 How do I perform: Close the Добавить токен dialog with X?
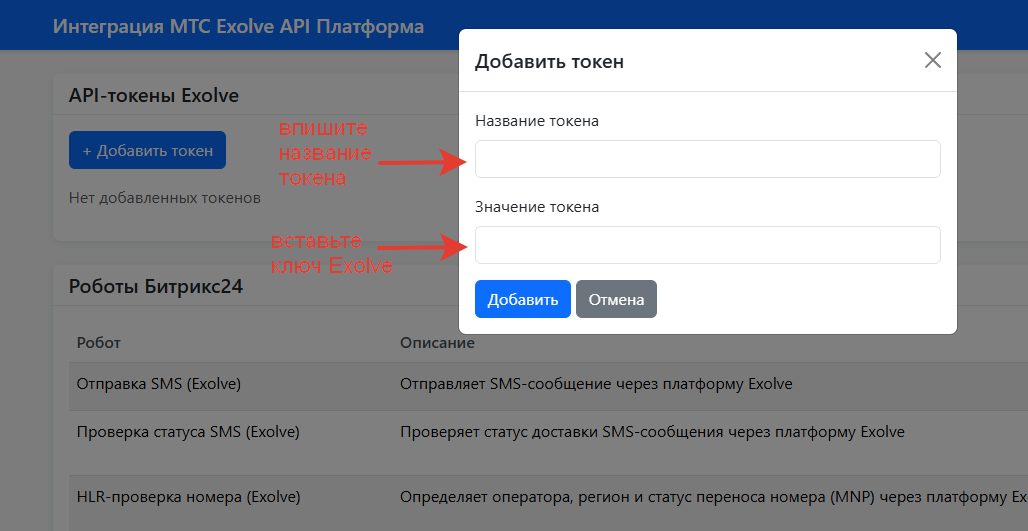pos(932,60)
